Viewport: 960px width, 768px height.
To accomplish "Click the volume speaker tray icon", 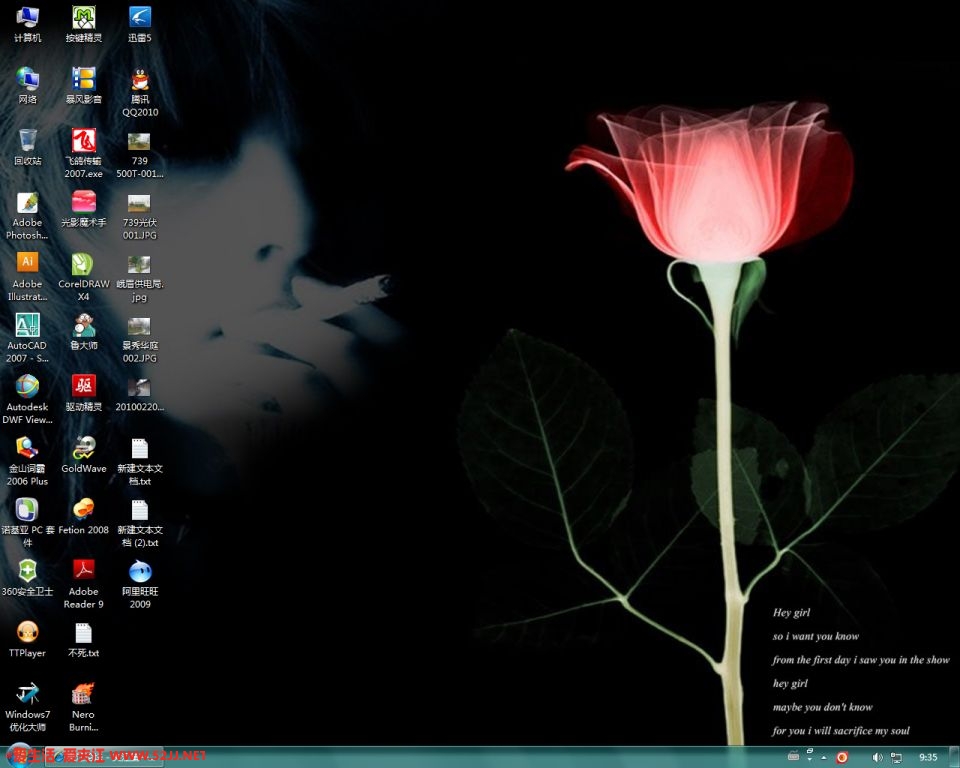I will (877, 758).
